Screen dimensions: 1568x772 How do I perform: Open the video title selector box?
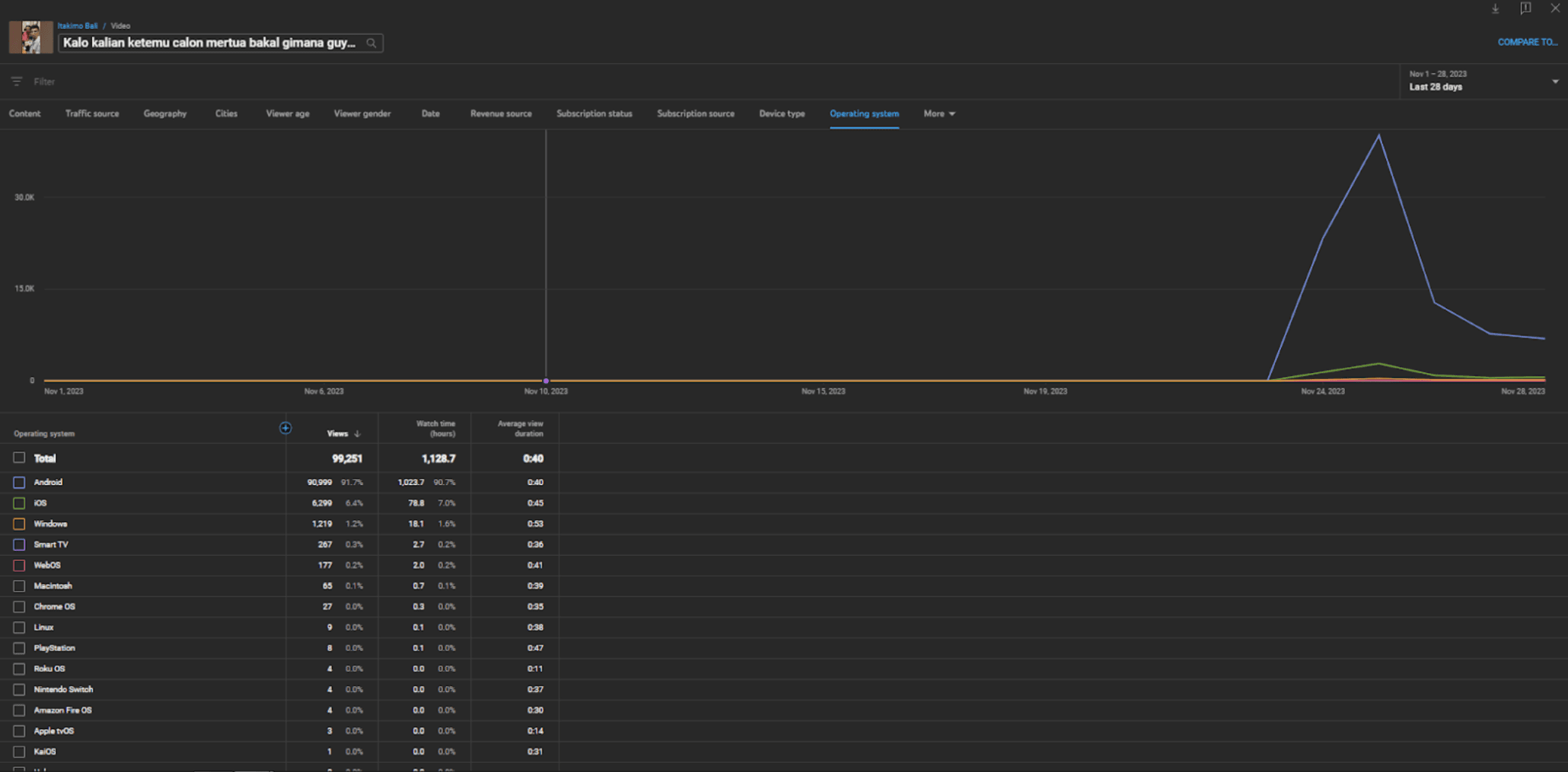(209, 43)
